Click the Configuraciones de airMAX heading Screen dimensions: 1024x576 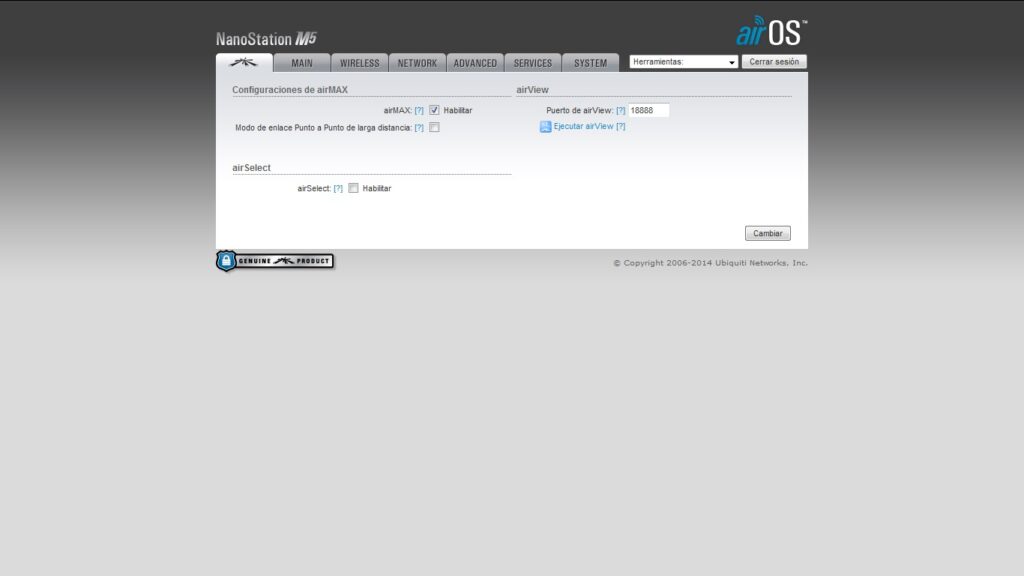click(290, 89)
